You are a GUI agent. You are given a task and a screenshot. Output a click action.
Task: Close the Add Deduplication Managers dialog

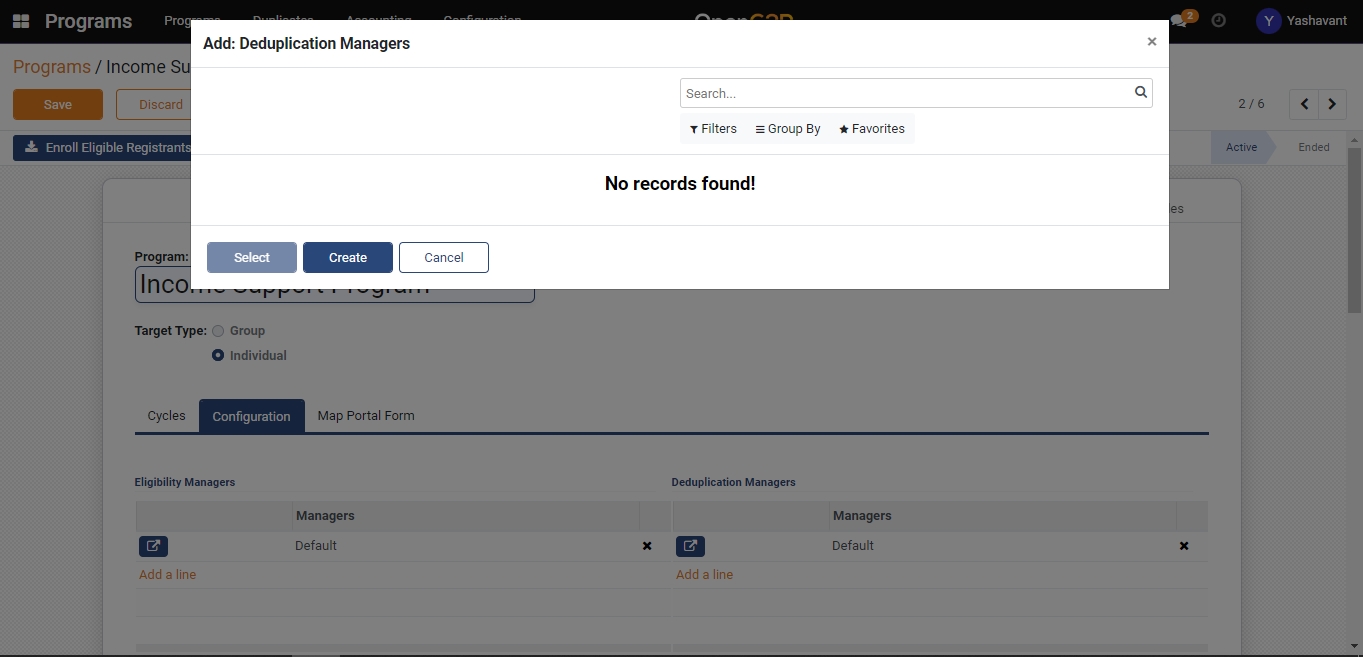tap(1151, 42)
